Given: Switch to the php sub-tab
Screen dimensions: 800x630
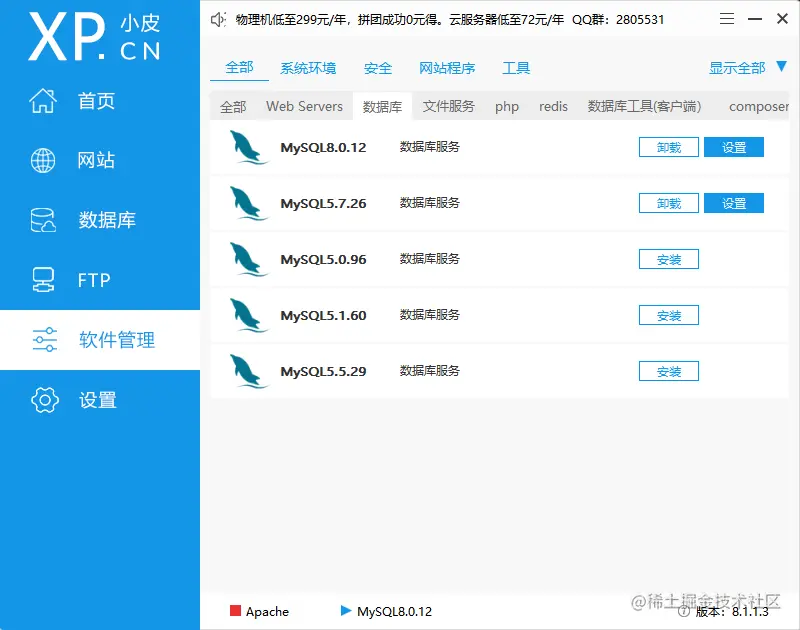Looking at the screenshot, I should pos(507,105).
